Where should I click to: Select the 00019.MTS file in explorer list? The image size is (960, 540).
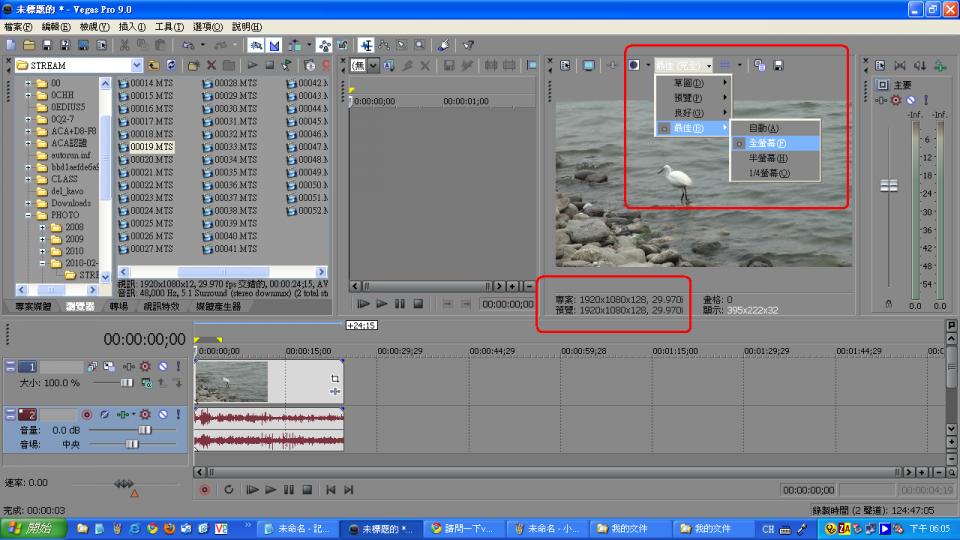(151, 147)
